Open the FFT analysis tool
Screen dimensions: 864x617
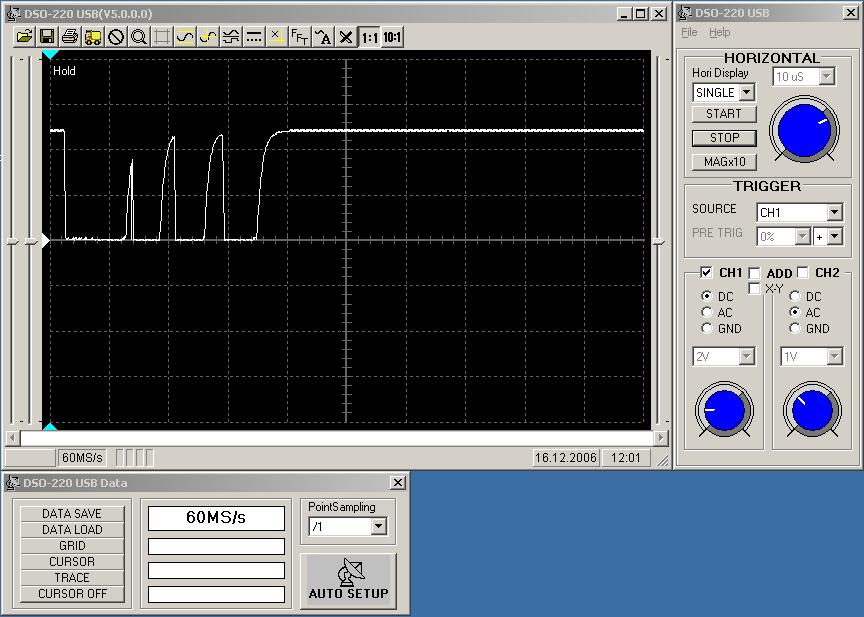click(x=300, y=37)
